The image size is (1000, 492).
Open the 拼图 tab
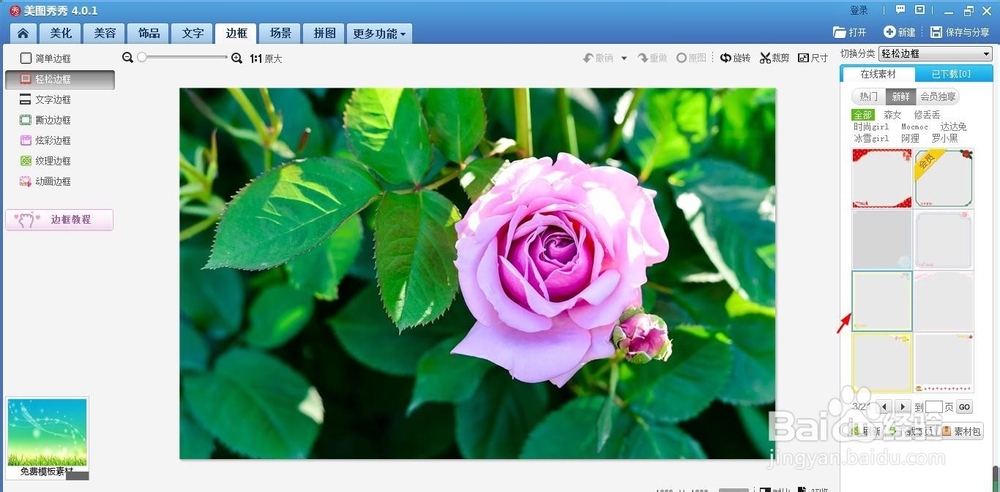(x=324, y=33)
